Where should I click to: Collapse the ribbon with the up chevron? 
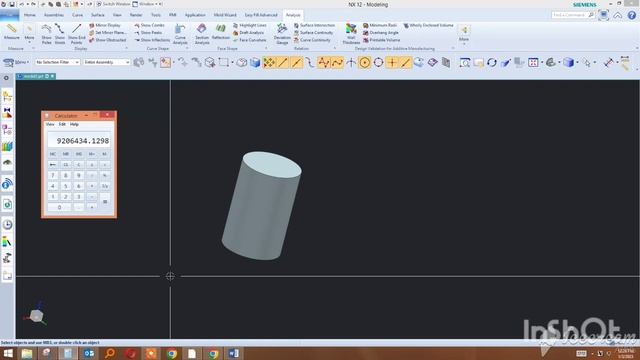click(618, 16)
